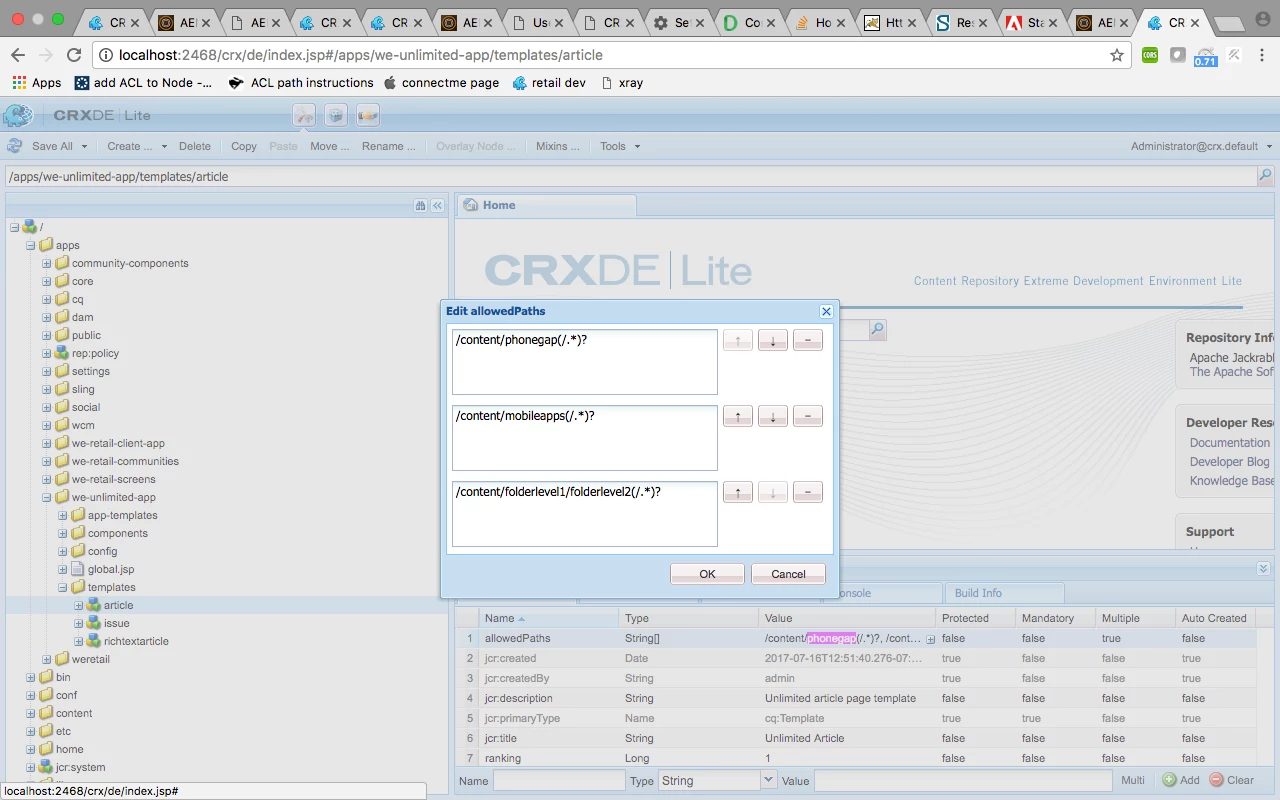Screen dimensions: 1280x800
Task: Expand the core folder node
Action: [x=47, y=281]
